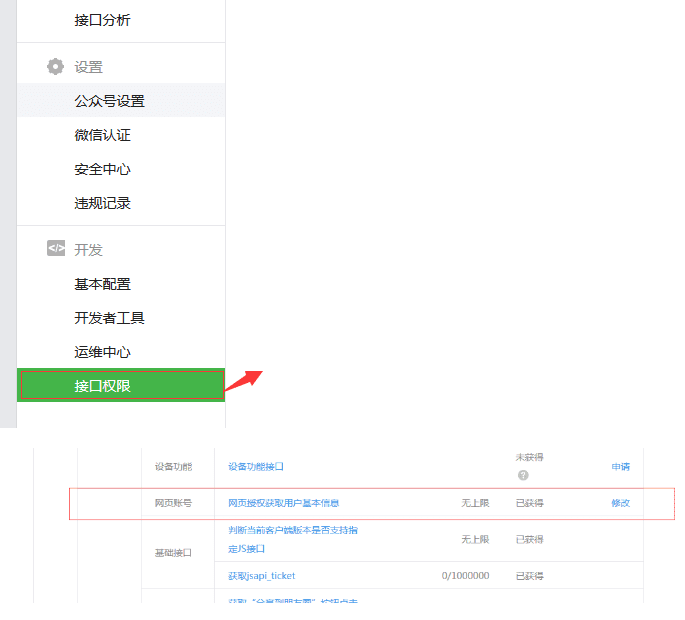Open 违规记录 menu entry
The height and width of the screenshot is (620, 685).
tap(102, 203)
